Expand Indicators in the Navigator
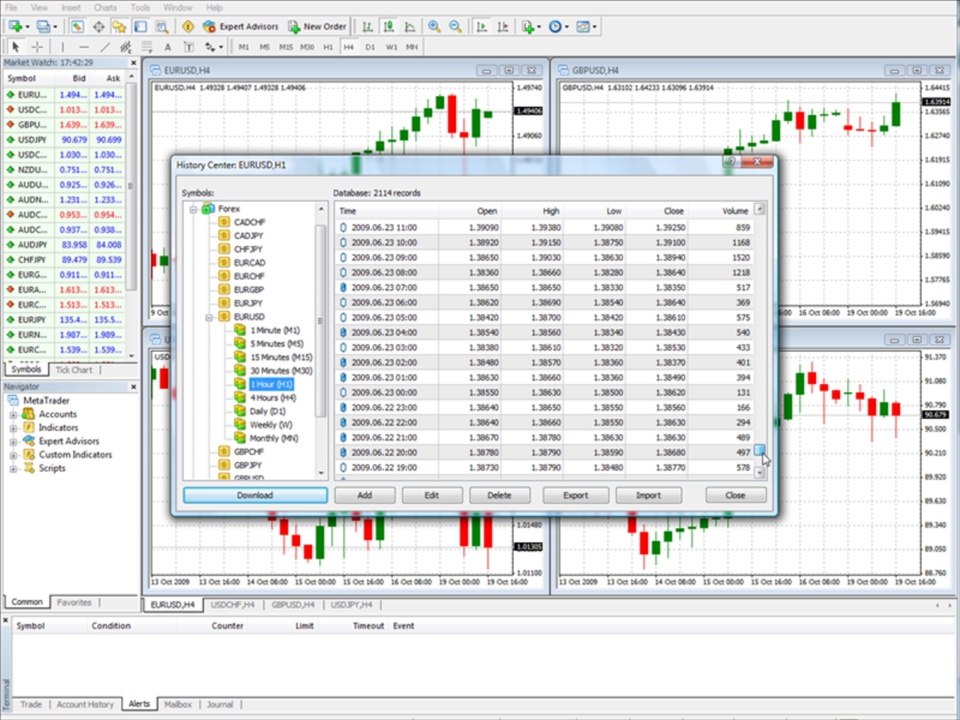The image size is (960, 720). coord(13,428)
